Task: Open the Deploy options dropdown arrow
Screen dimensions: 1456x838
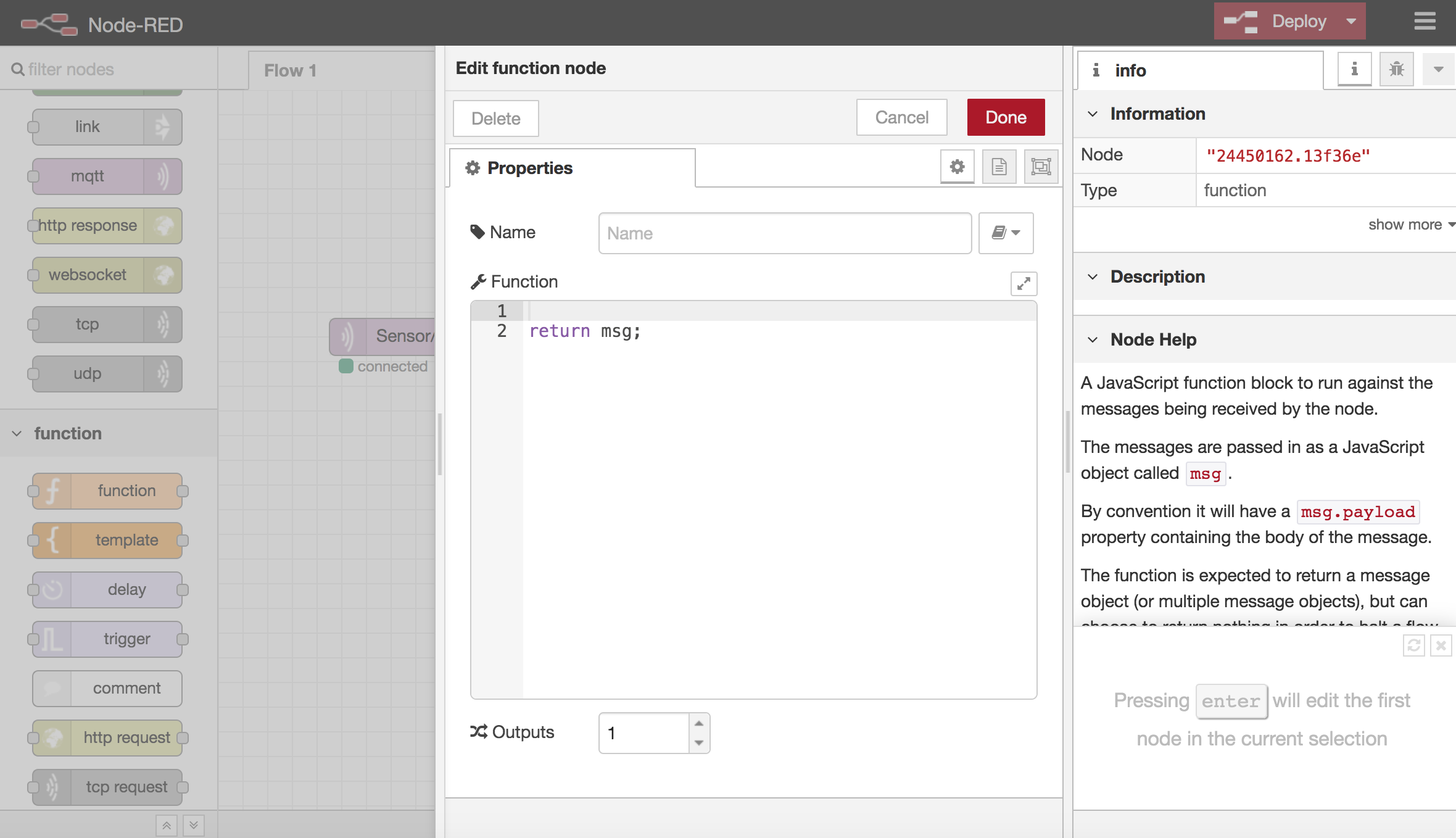Action: (x=1351, y=22)
